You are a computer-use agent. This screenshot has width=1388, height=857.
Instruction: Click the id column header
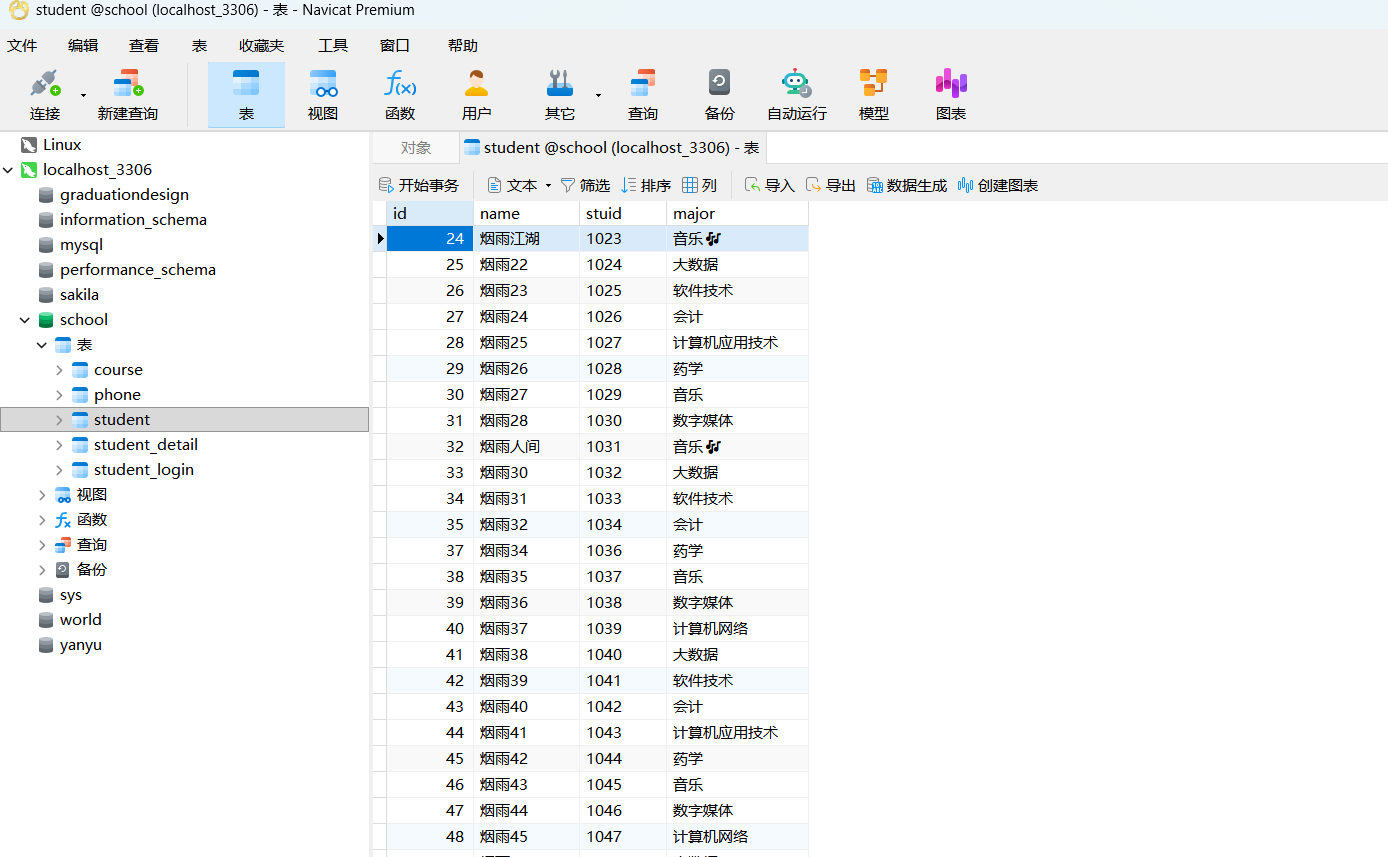click(x=430, y=213)
